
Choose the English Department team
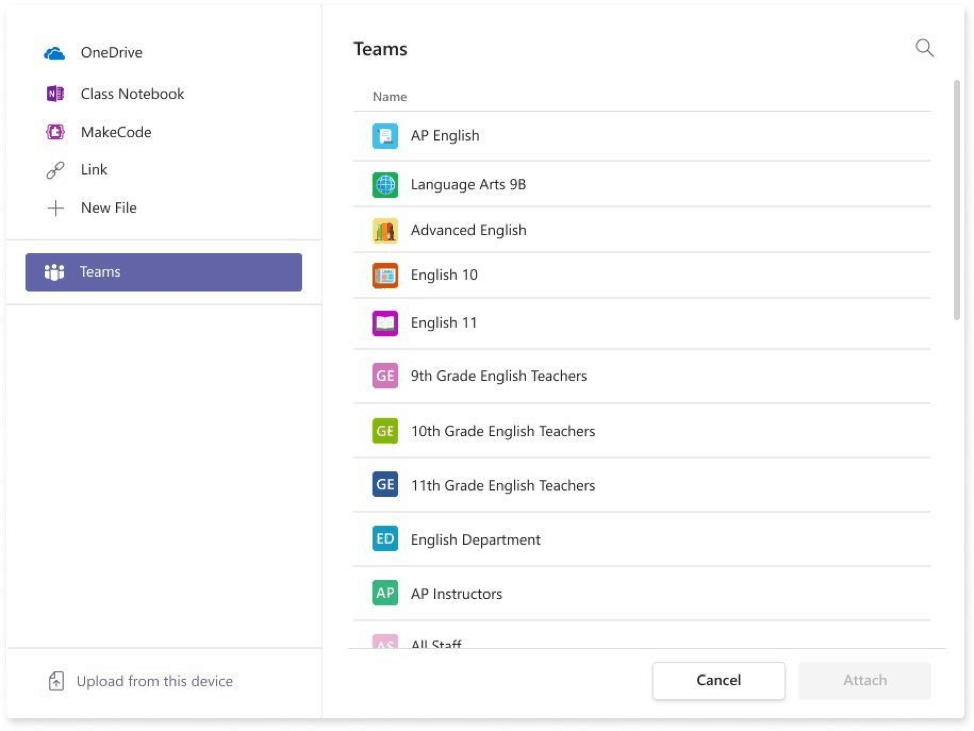(x=475, y=540)
